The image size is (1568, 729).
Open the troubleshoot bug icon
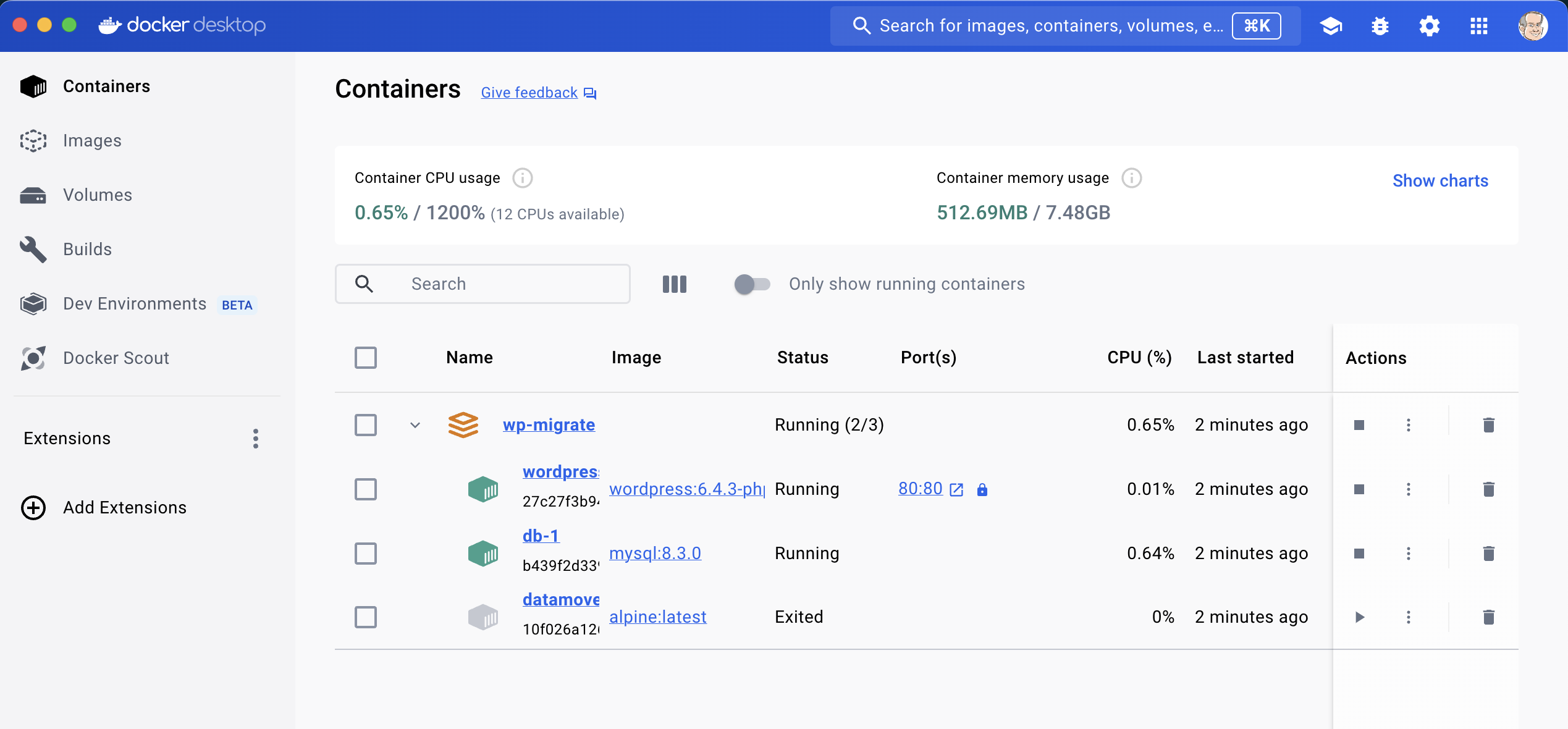[1380, 26]
